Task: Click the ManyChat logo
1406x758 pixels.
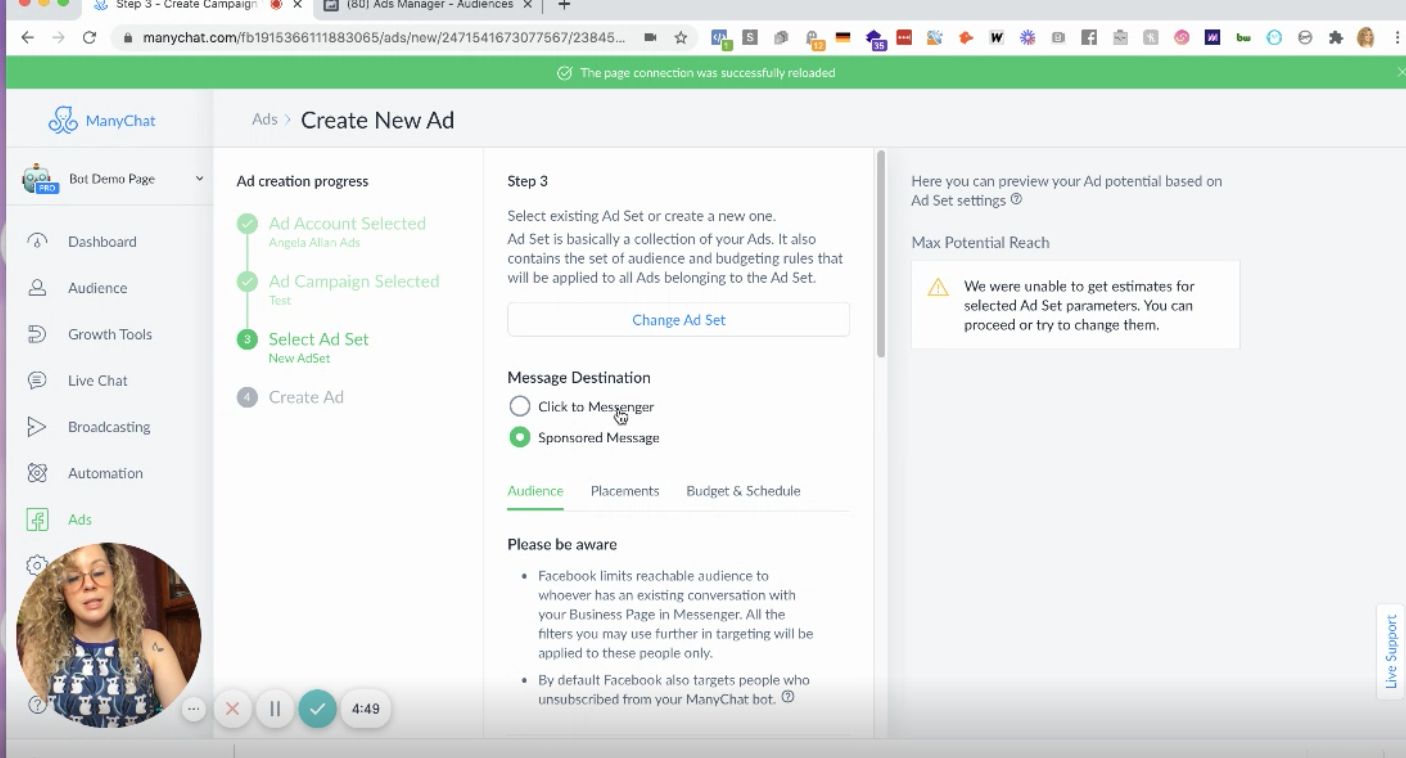Action: 102,120
